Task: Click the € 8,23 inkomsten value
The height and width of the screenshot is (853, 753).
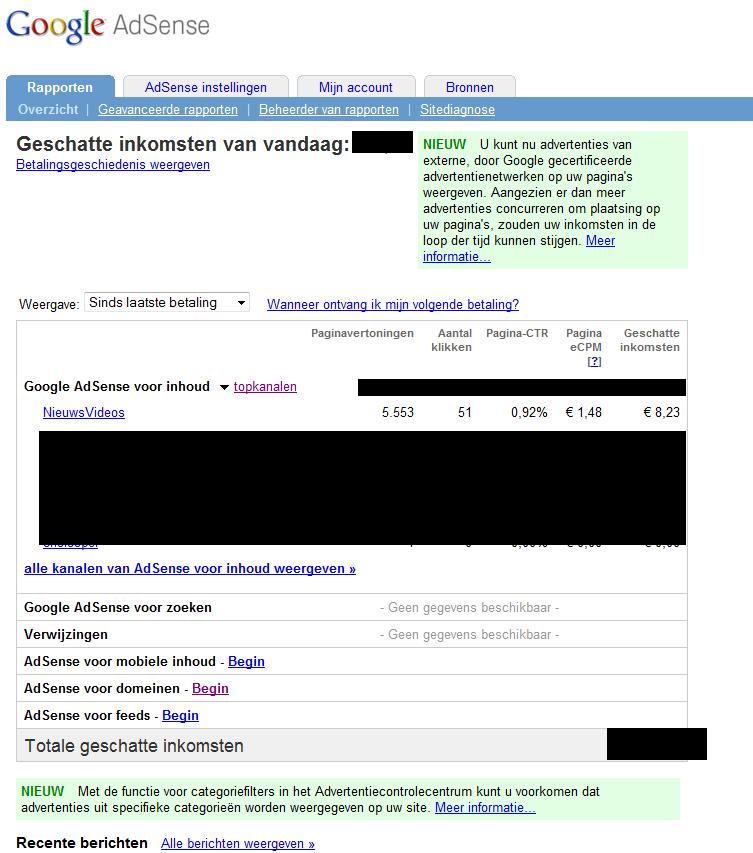Action: [x=662, y=412]
